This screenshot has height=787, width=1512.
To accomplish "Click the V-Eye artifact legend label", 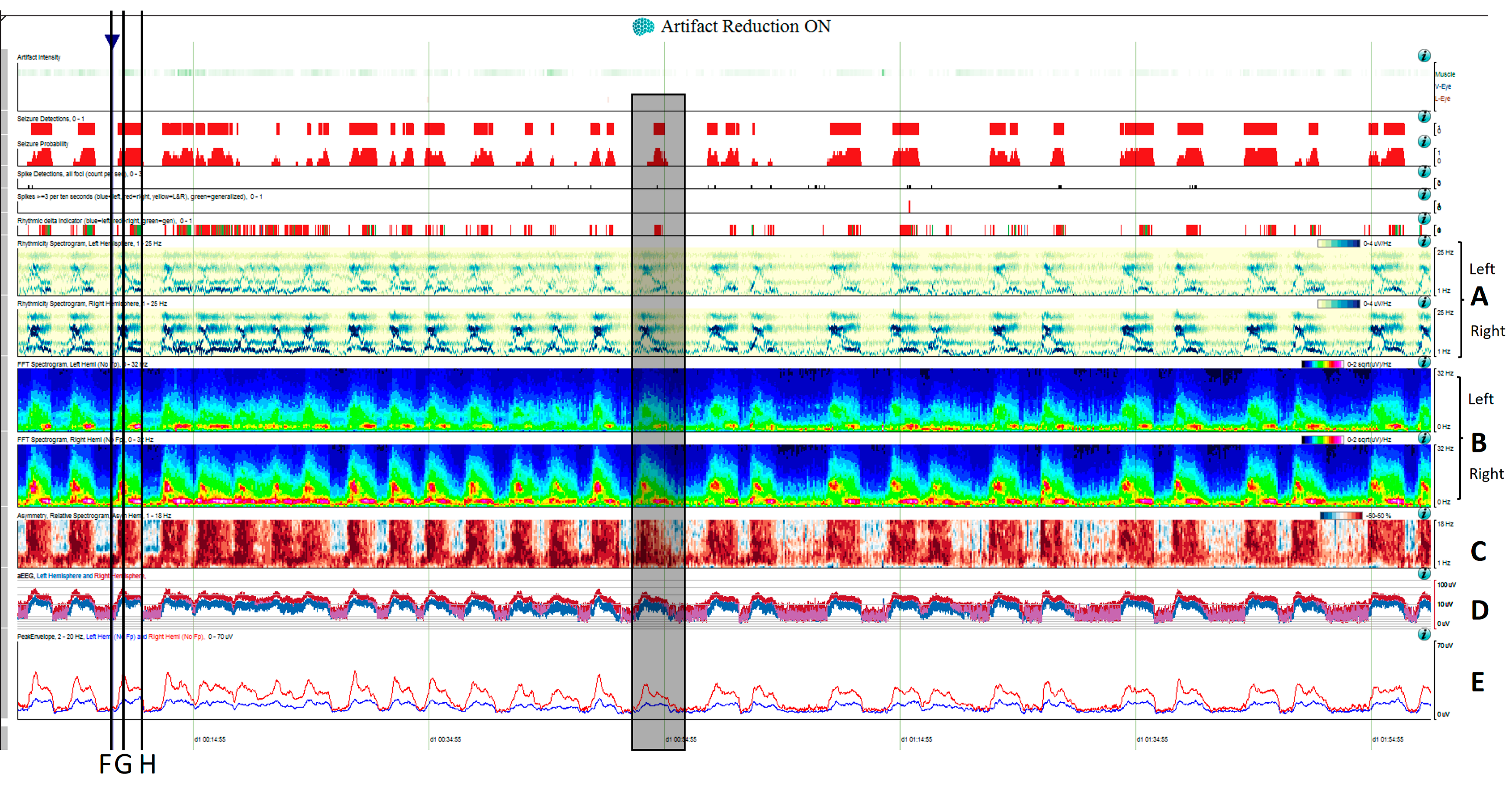I will [1443, 86].
